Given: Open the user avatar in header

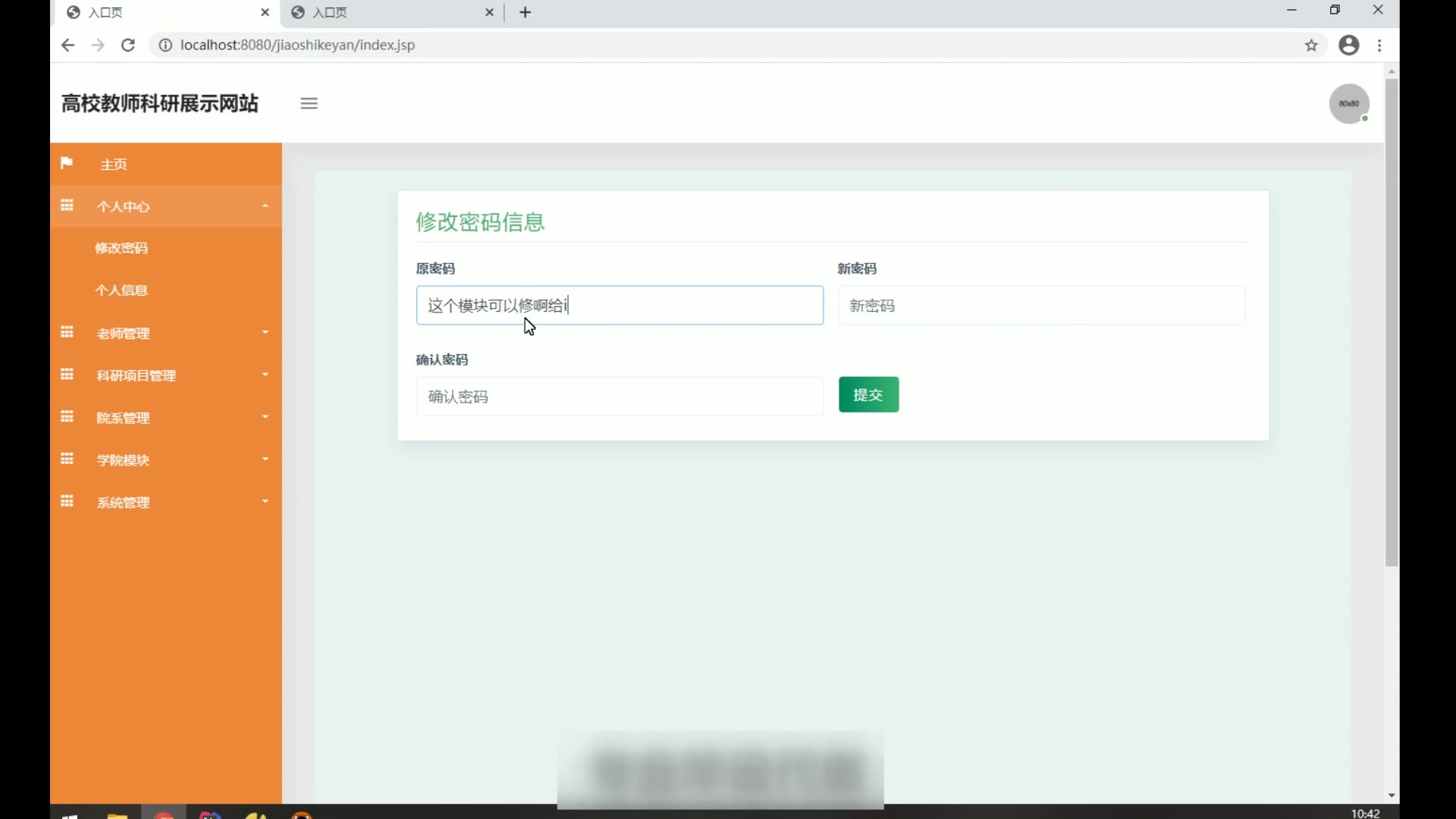Looking at the screenshot, I should coord(1349,104).
